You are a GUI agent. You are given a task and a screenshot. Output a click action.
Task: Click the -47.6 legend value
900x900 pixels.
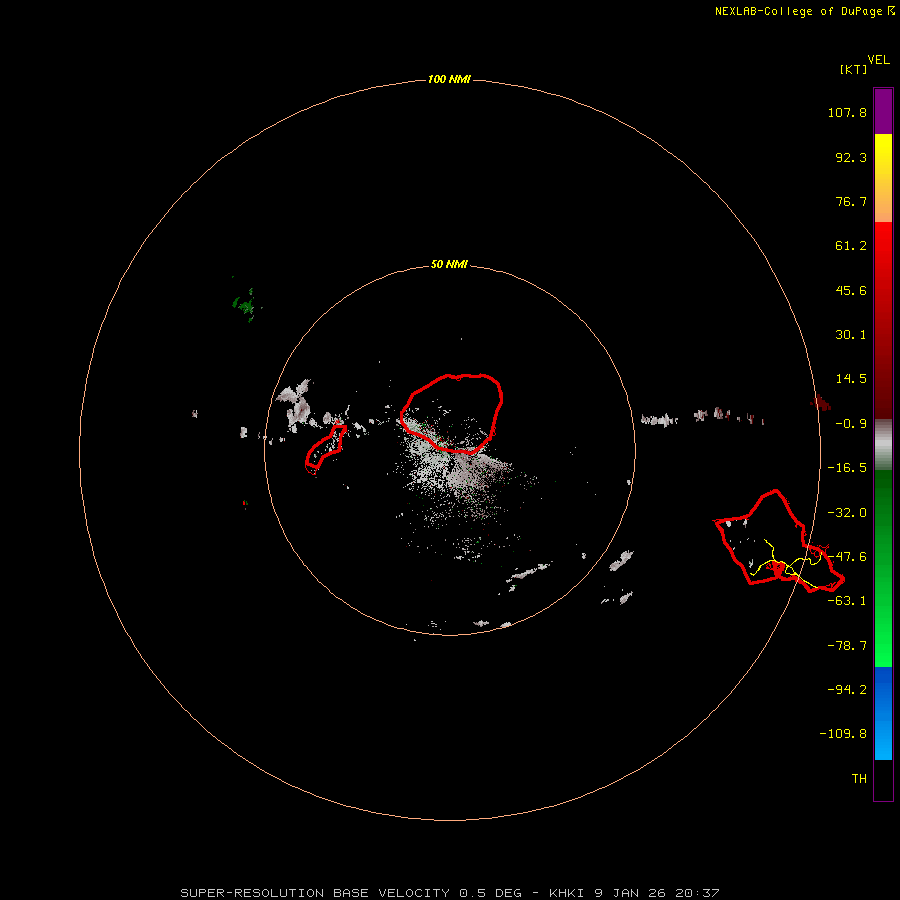(847, 557)
